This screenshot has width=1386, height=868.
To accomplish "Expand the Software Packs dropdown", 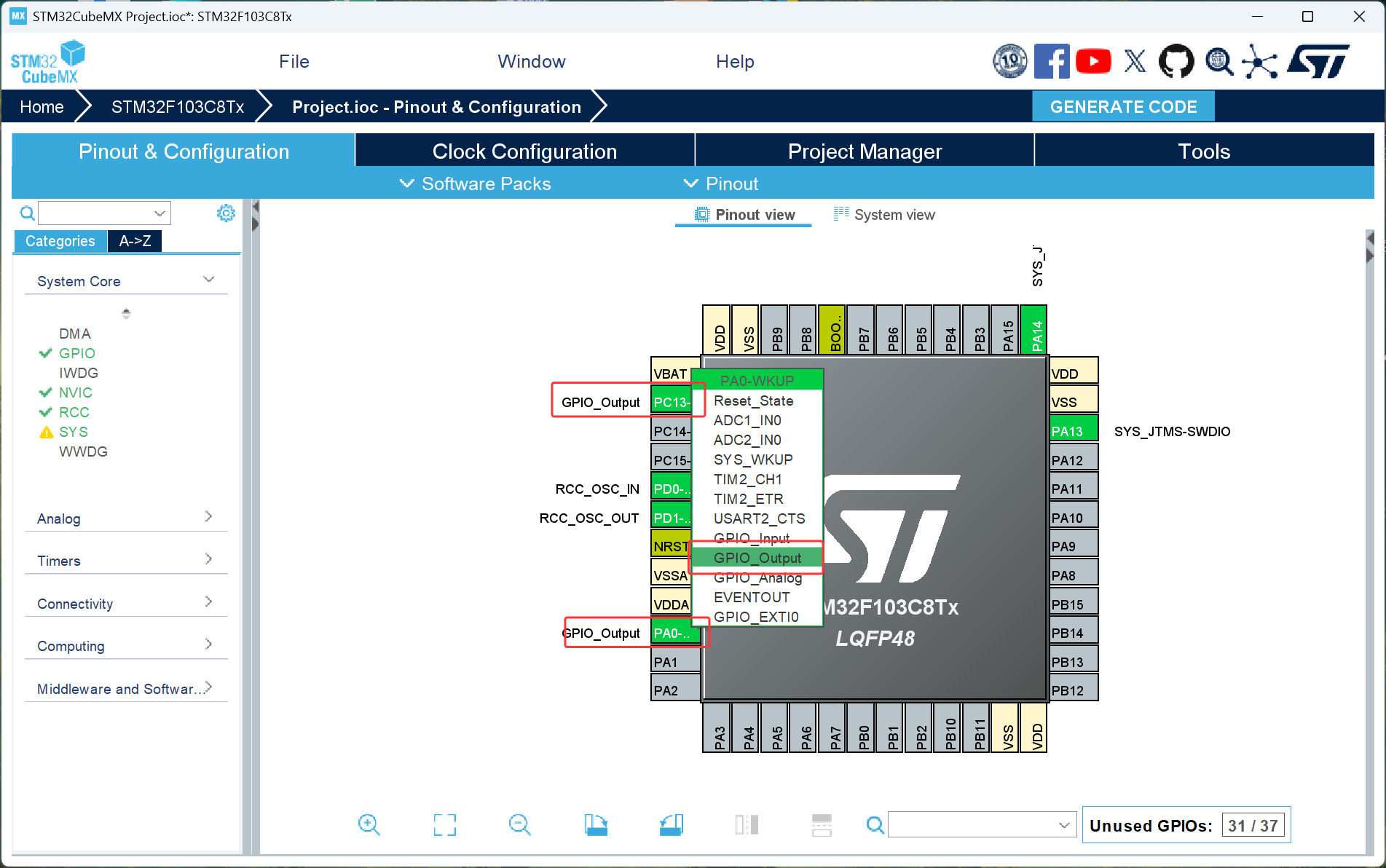I will (x=476, y=184).
